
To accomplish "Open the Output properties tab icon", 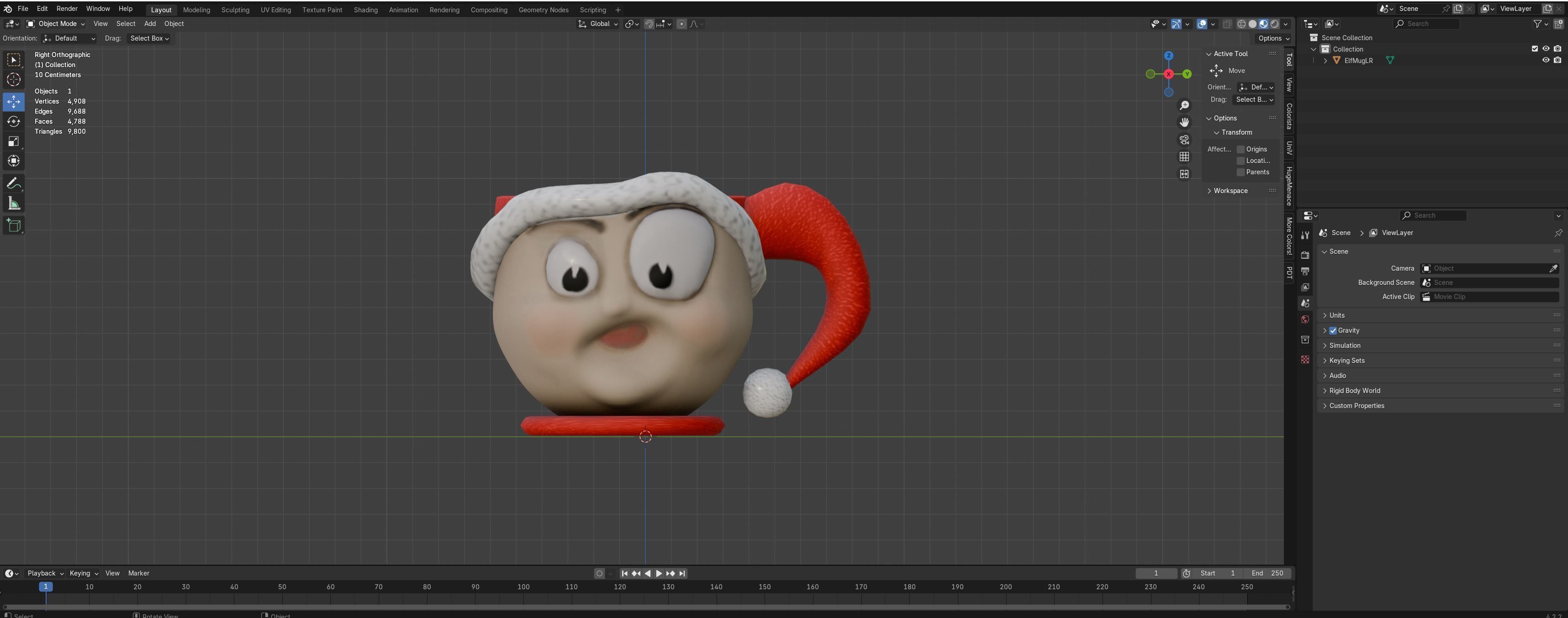I will pos(1305,271).
